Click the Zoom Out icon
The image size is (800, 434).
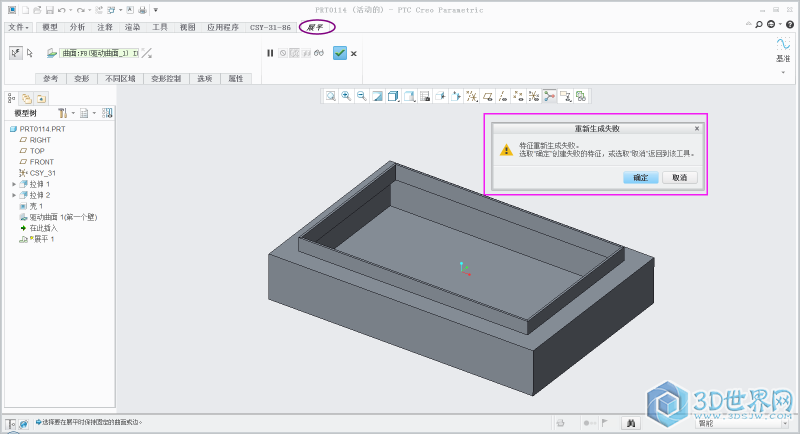362,96
